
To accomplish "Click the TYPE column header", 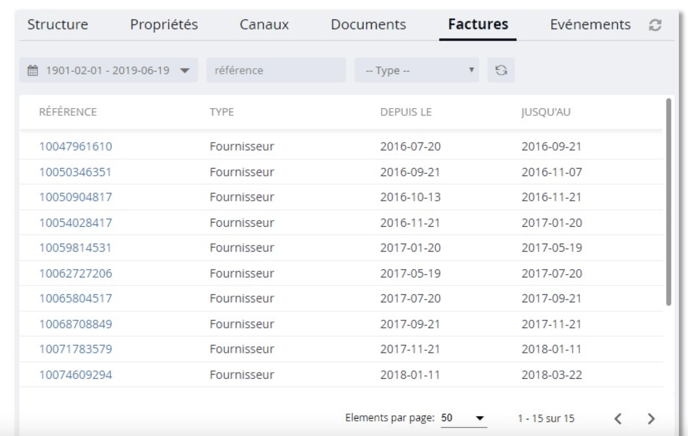I will coord(222,112).
